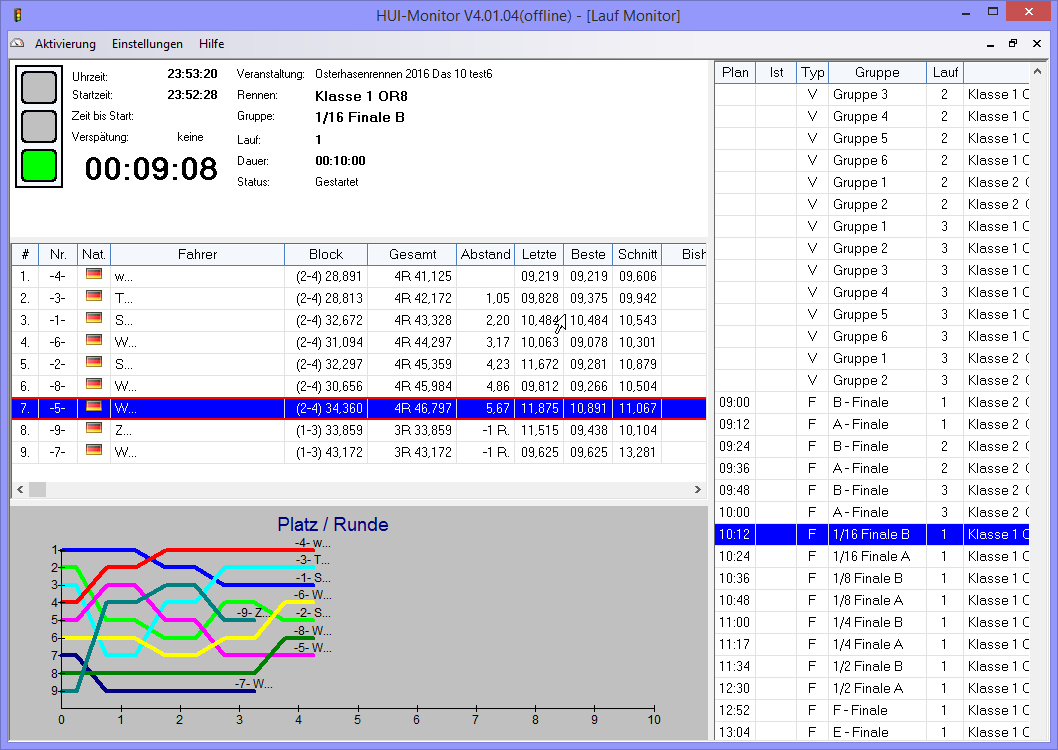Viewport: 1058px width, 750px height.
Task: Click the Platz / Runde chart title
Action: tap(333, 525)
